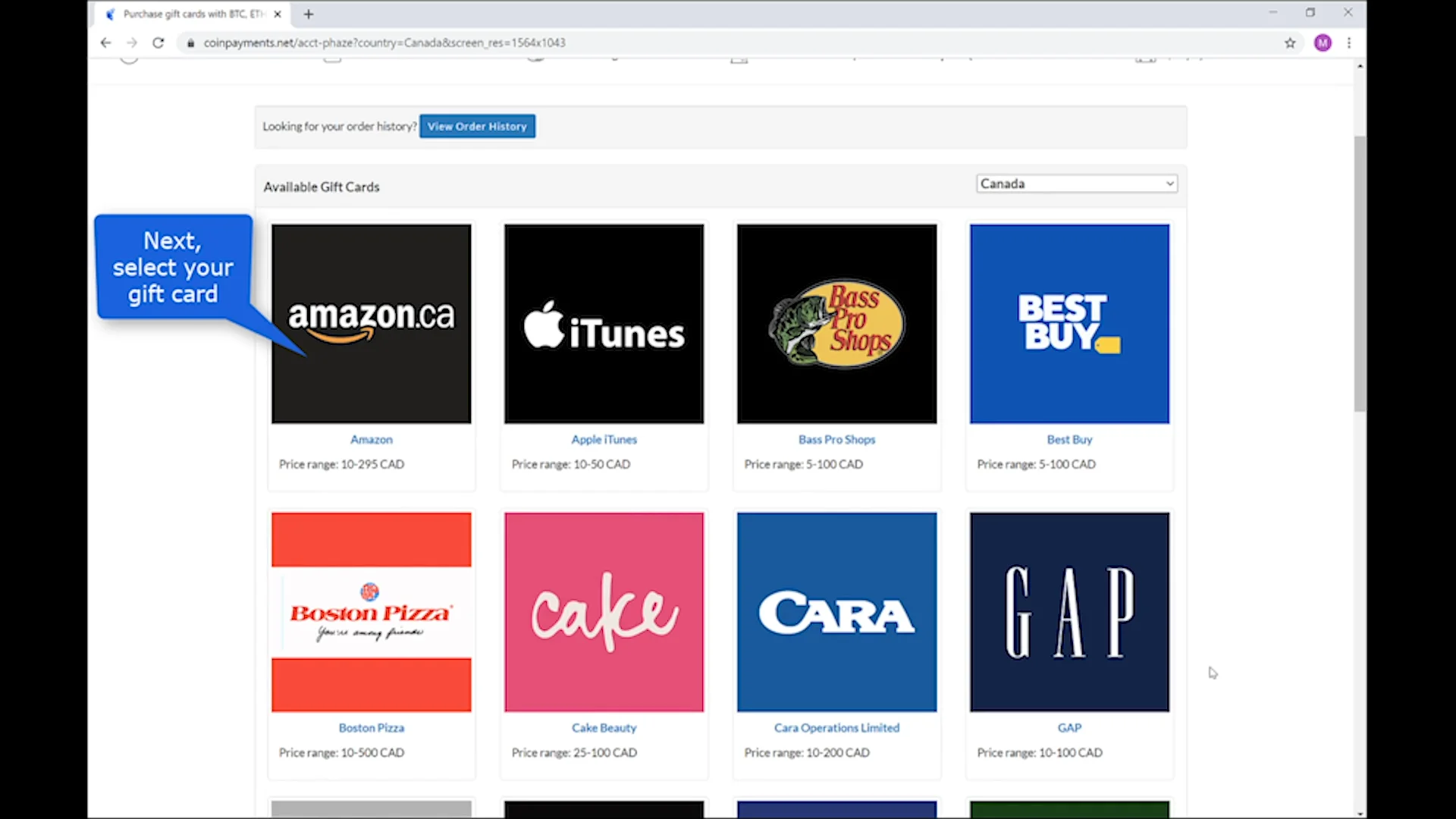Select the 'Purchase gift cards with BTC' tab
This screenshot has width=1456, height=819.
tap(186, 14)
